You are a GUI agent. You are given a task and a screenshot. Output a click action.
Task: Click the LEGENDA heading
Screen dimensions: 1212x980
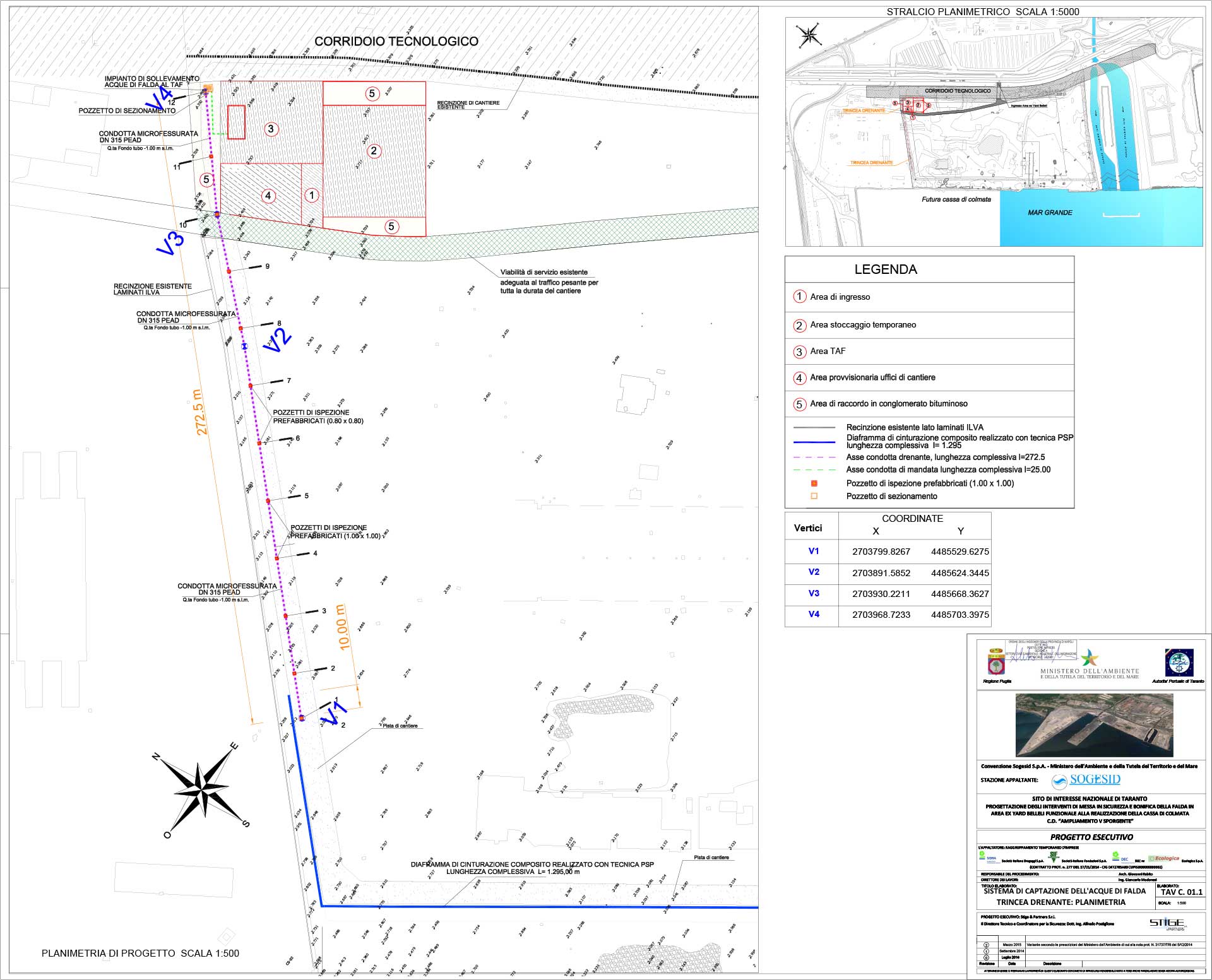coord(886,269)
